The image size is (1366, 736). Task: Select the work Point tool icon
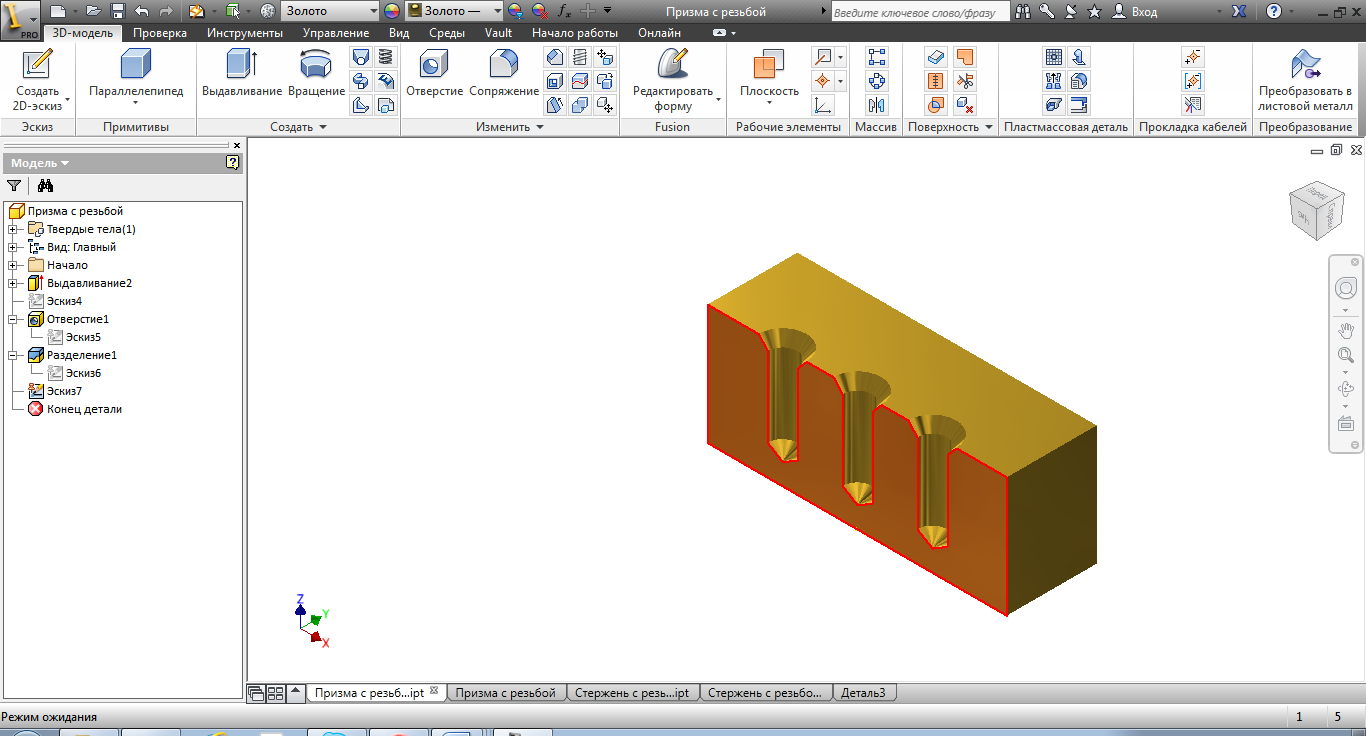822,81
